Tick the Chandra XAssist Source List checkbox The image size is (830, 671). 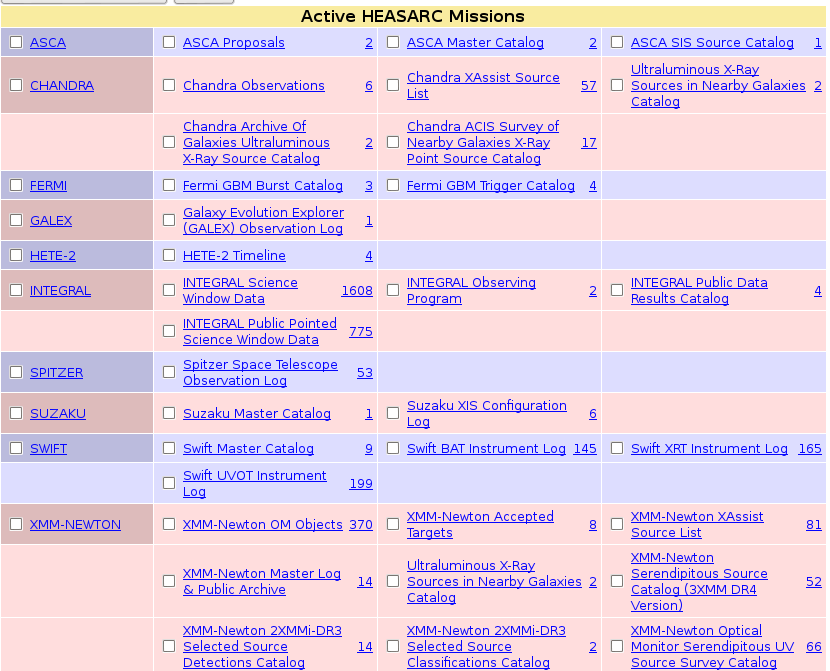(x=393, y=85)
